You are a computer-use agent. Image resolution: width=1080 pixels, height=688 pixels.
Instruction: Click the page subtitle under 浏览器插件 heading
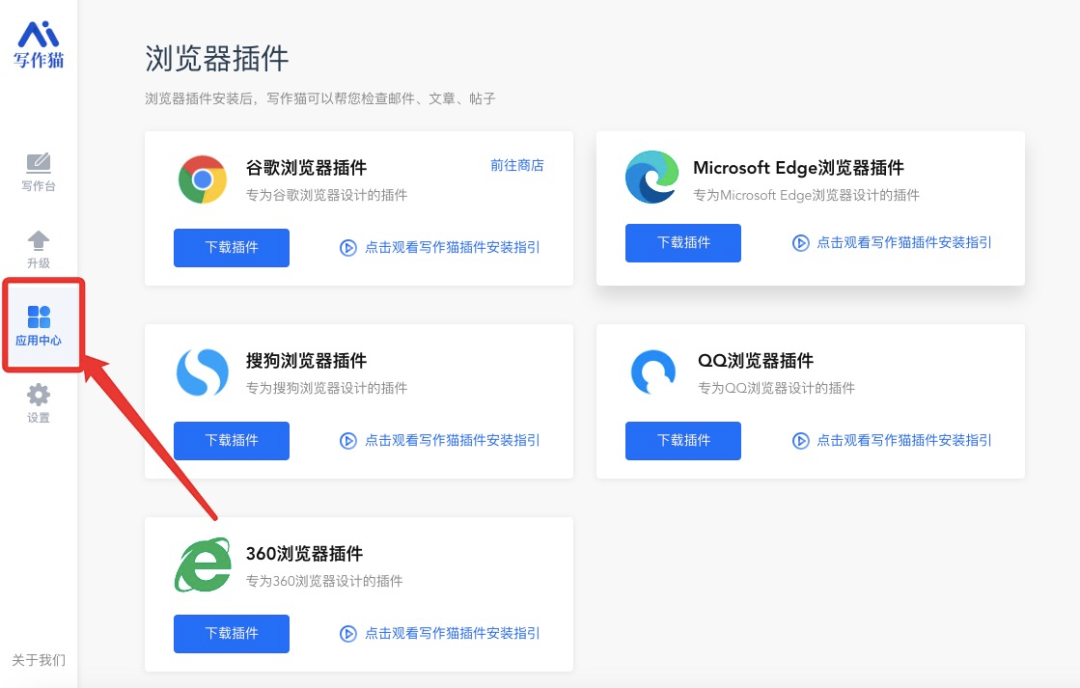point(320,98)
